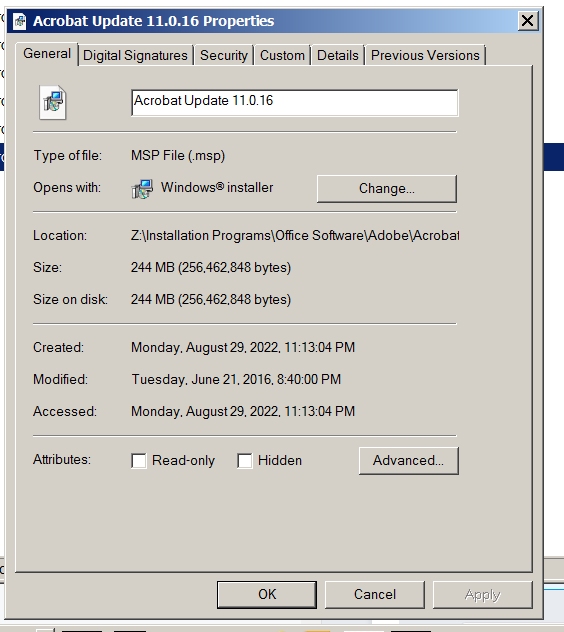Open the Security tab
This screenshot has width=564, height=632.
click(x=224, y=55)
